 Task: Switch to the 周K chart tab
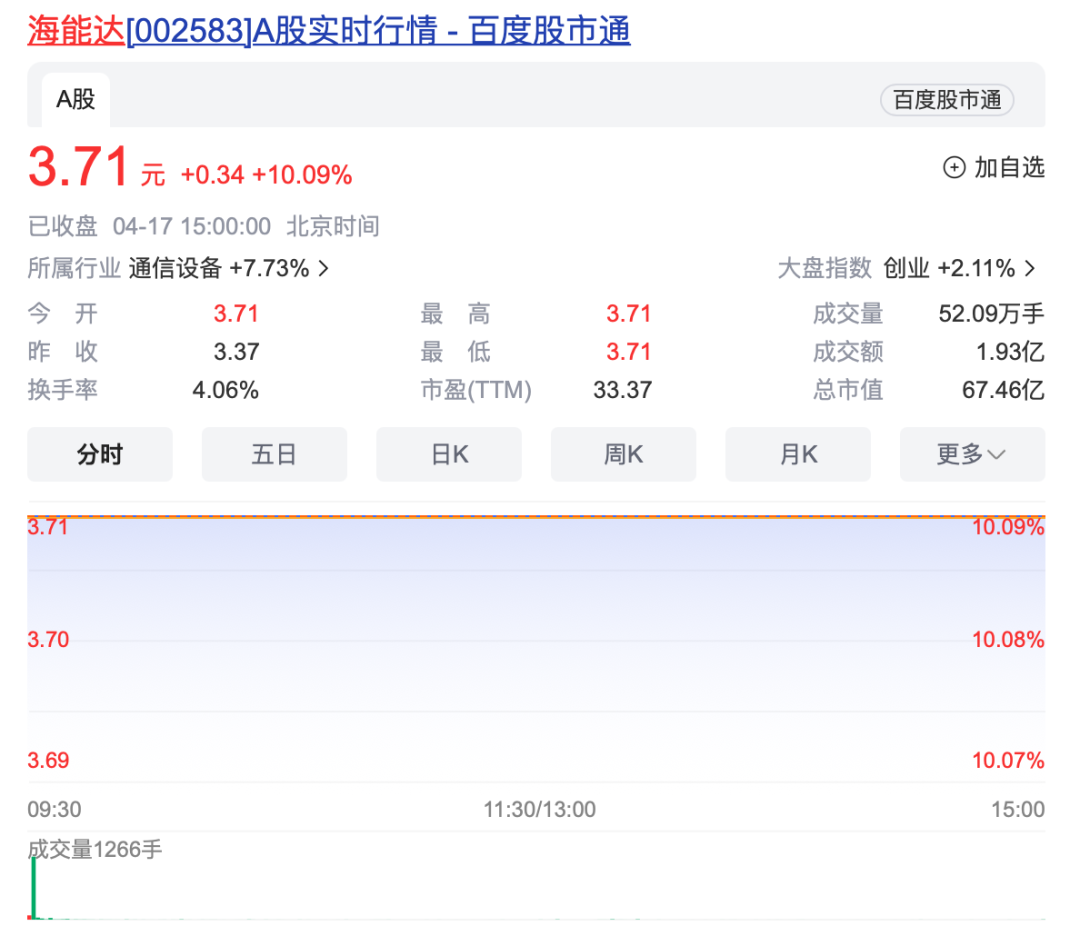623,455
